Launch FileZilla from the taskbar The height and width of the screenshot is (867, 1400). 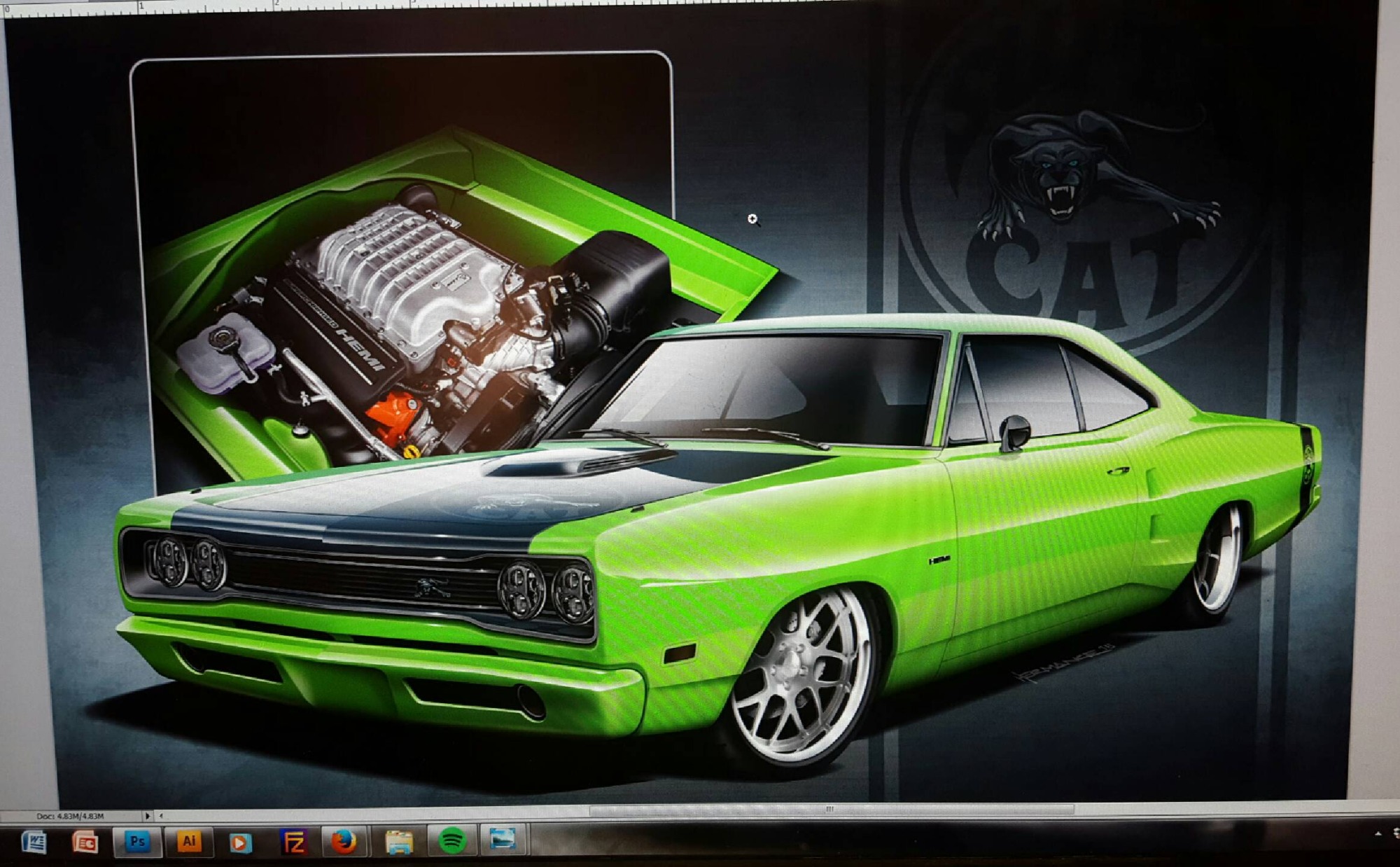click(293, 842)
